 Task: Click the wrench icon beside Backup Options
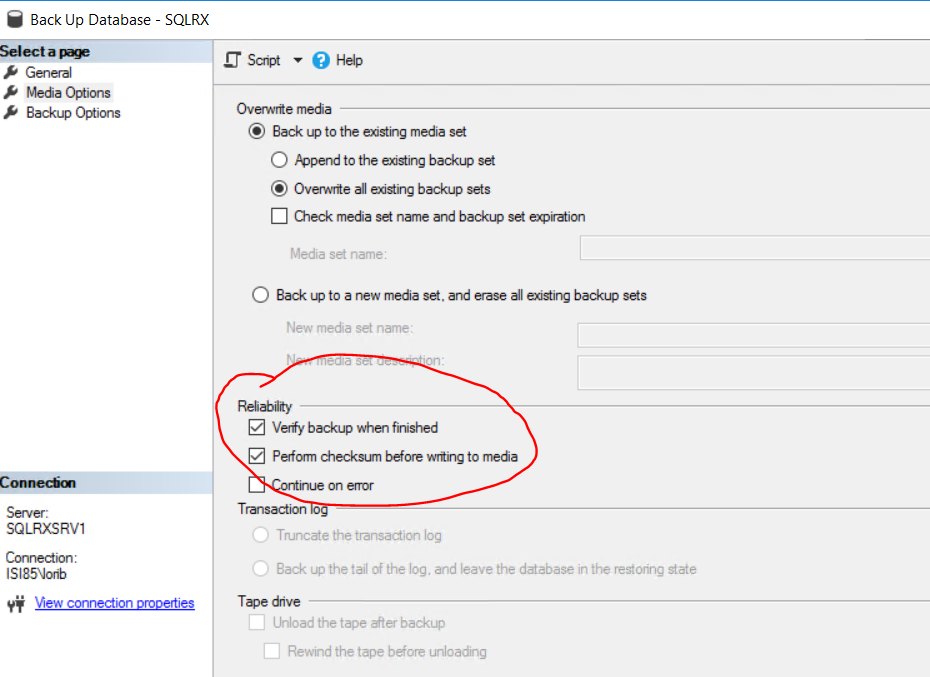pyautogui.click(x=11, y=113)
